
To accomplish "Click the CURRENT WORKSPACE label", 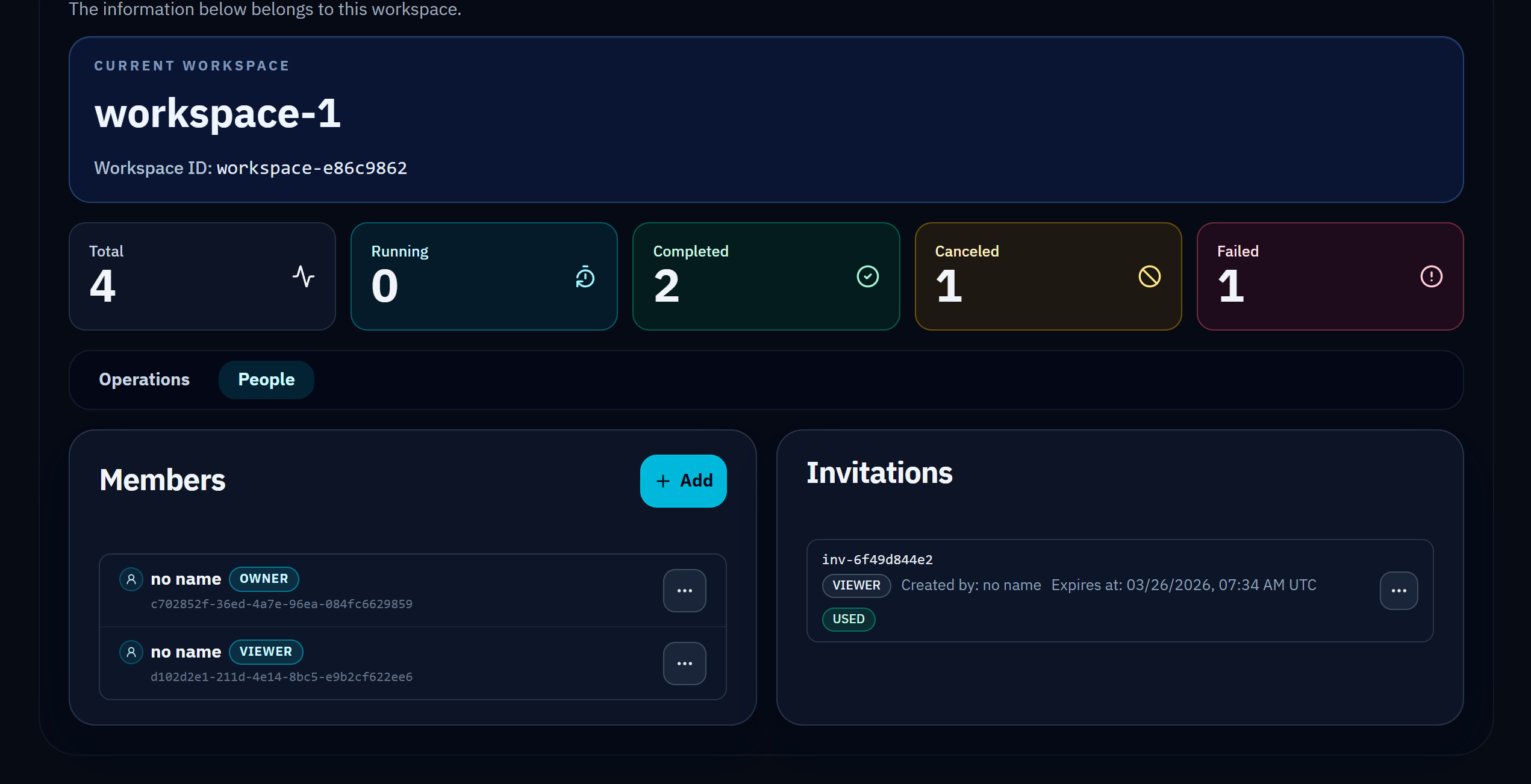I will click(192, 66).
